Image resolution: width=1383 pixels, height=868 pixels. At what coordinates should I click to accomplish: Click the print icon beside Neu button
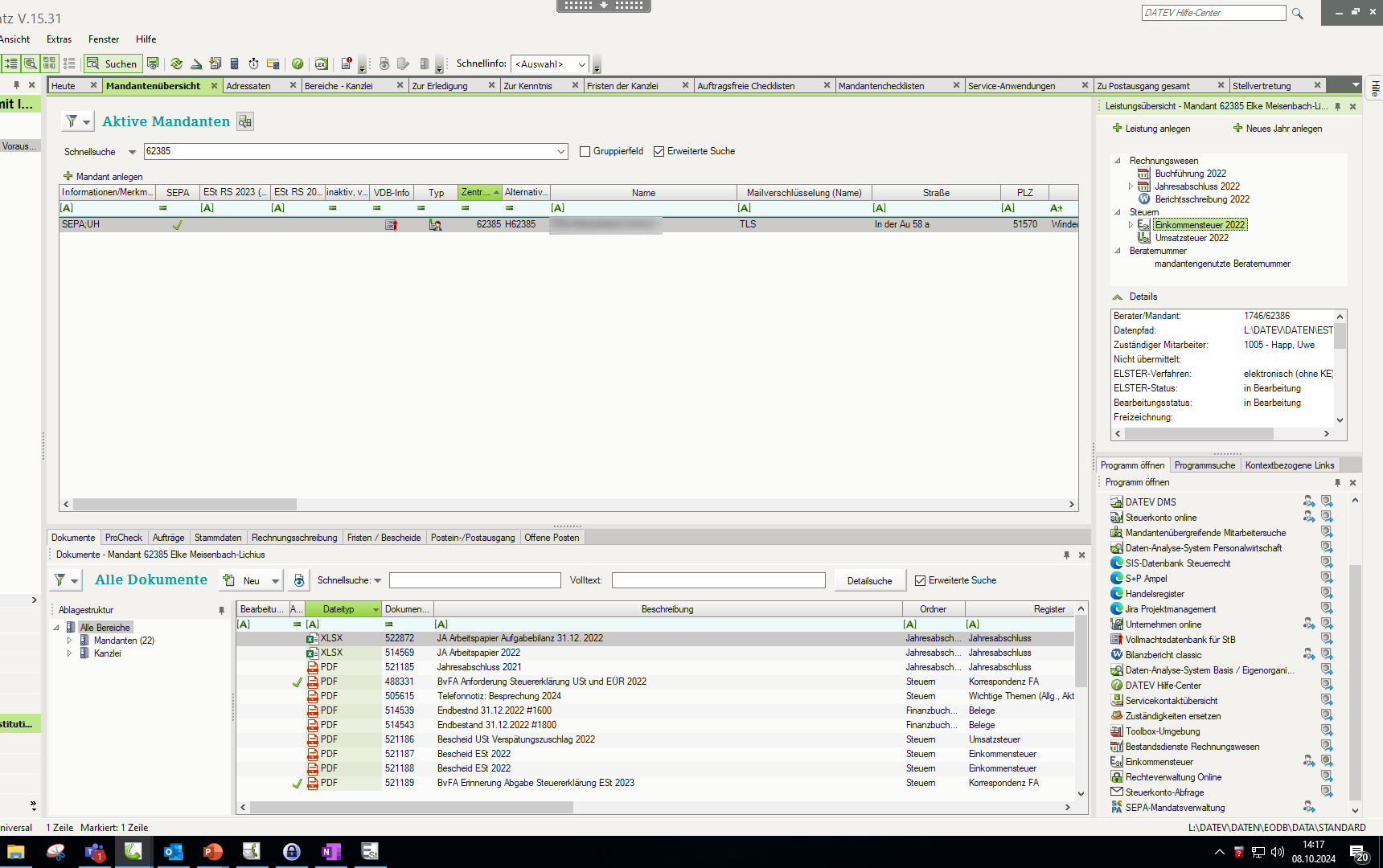299,580
